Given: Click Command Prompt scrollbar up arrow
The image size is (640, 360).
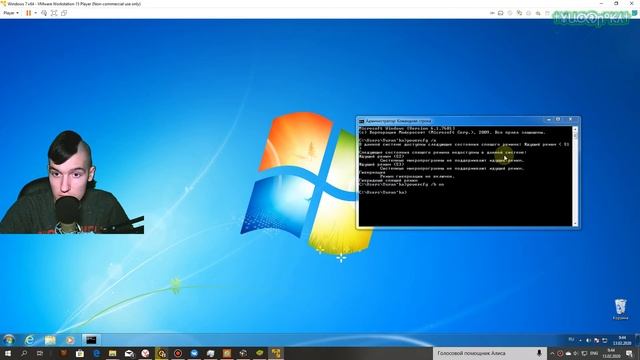Looking at the screenshot, I should (x=575, y=129).
